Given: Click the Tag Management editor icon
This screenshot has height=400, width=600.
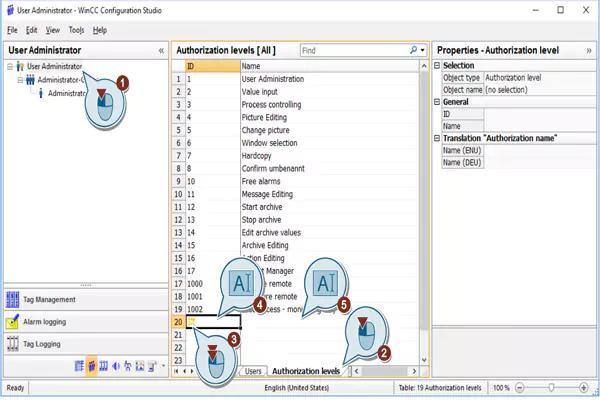Looking at the screenshot, I should [12, 300].
